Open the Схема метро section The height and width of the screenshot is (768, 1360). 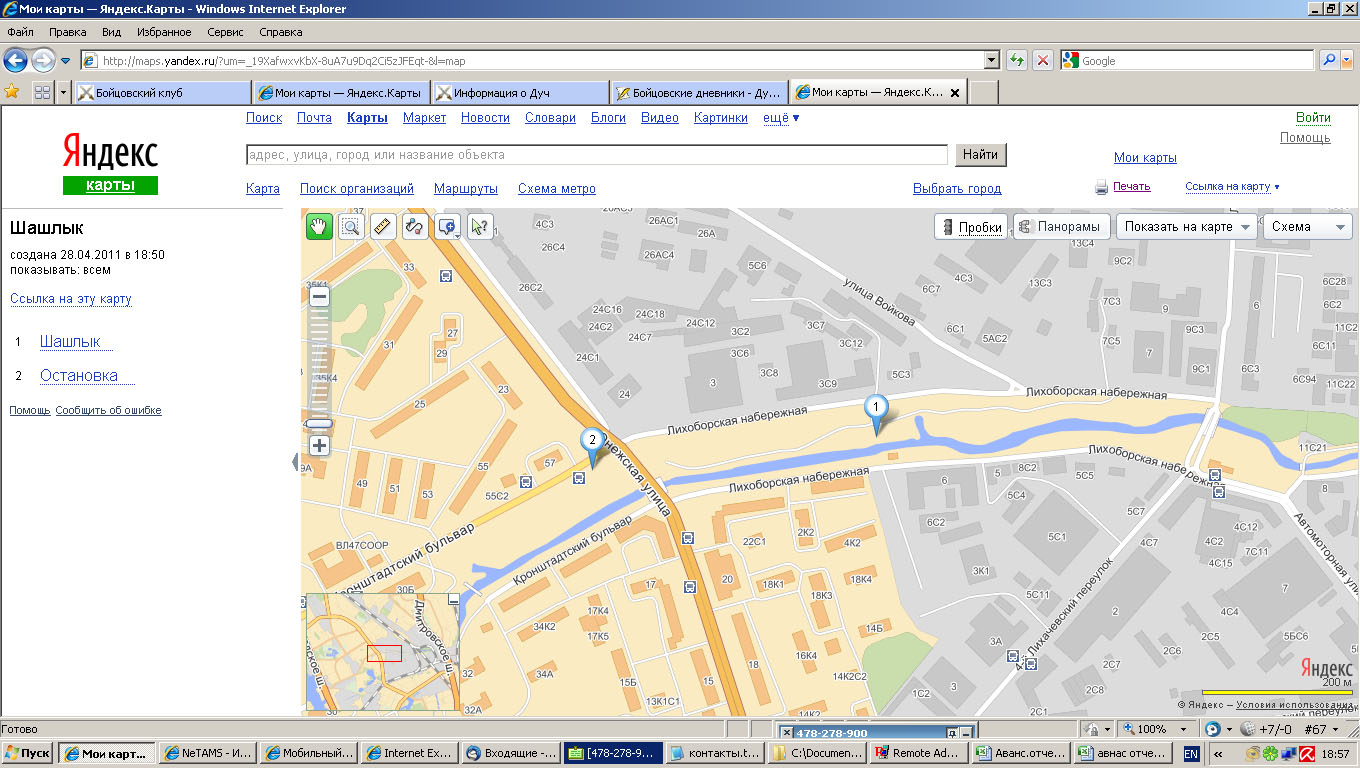click(557, 189)
